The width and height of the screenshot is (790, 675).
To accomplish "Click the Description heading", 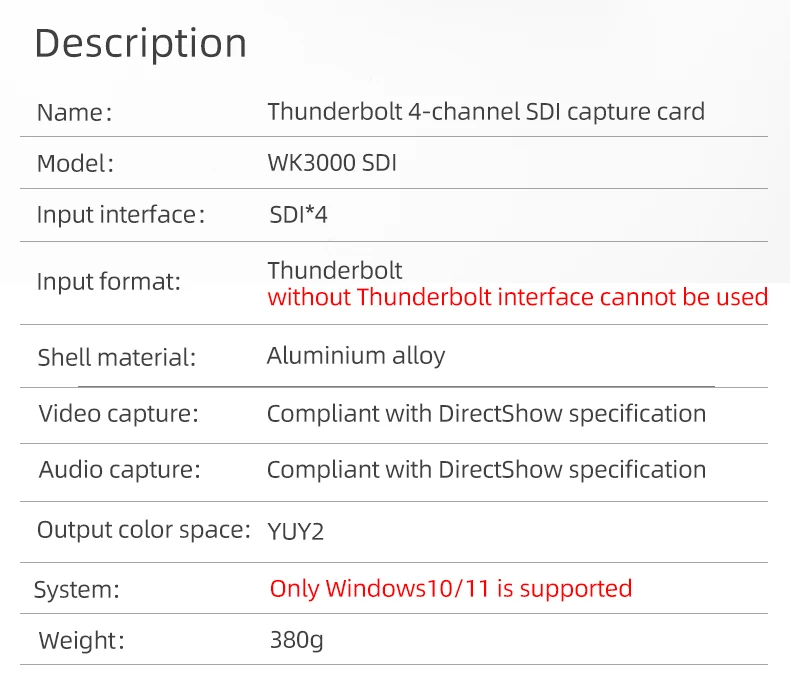I will pyautogui.click(x=140, y=44).
